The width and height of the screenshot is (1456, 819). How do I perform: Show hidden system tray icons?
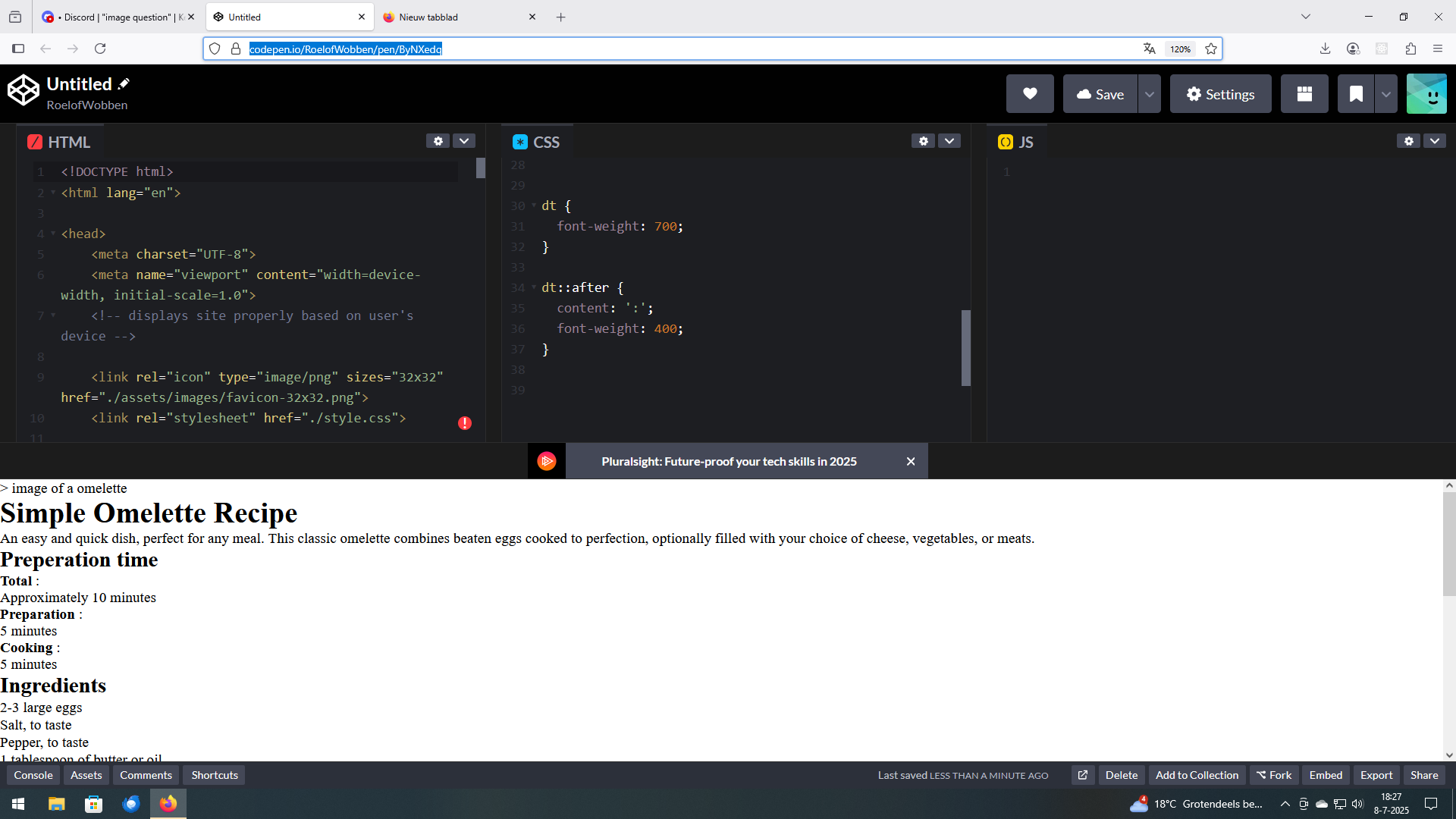pyautogui.click(x=1285, y=804)
